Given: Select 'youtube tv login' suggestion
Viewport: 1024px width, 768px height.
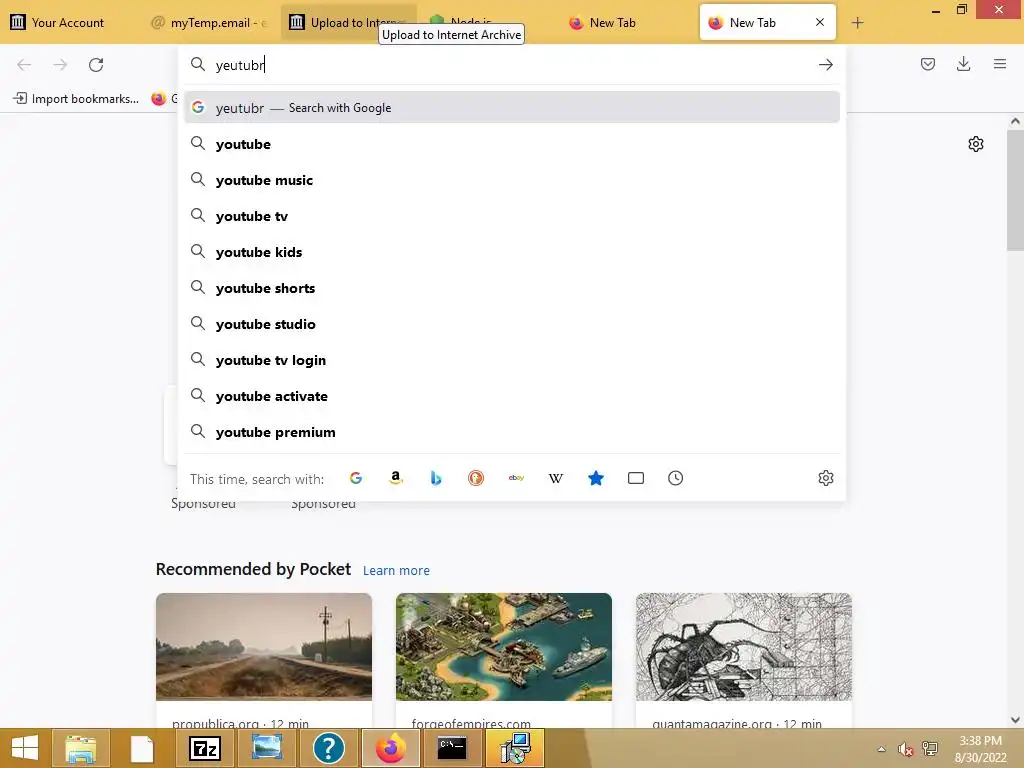Looking at the screenshot, I should (512, 360).
